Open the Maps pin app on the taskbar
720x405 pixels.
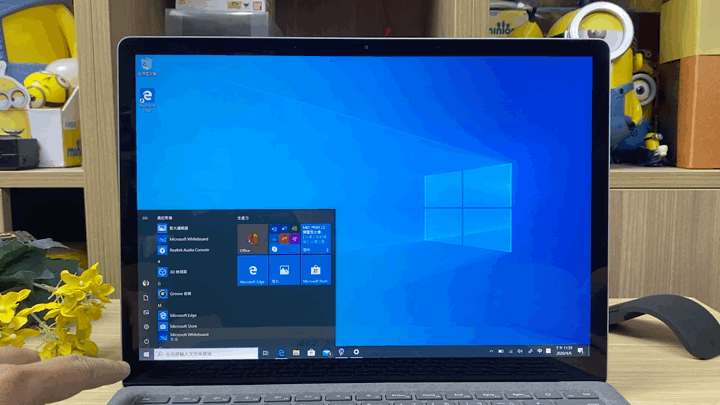coord(341,352)
